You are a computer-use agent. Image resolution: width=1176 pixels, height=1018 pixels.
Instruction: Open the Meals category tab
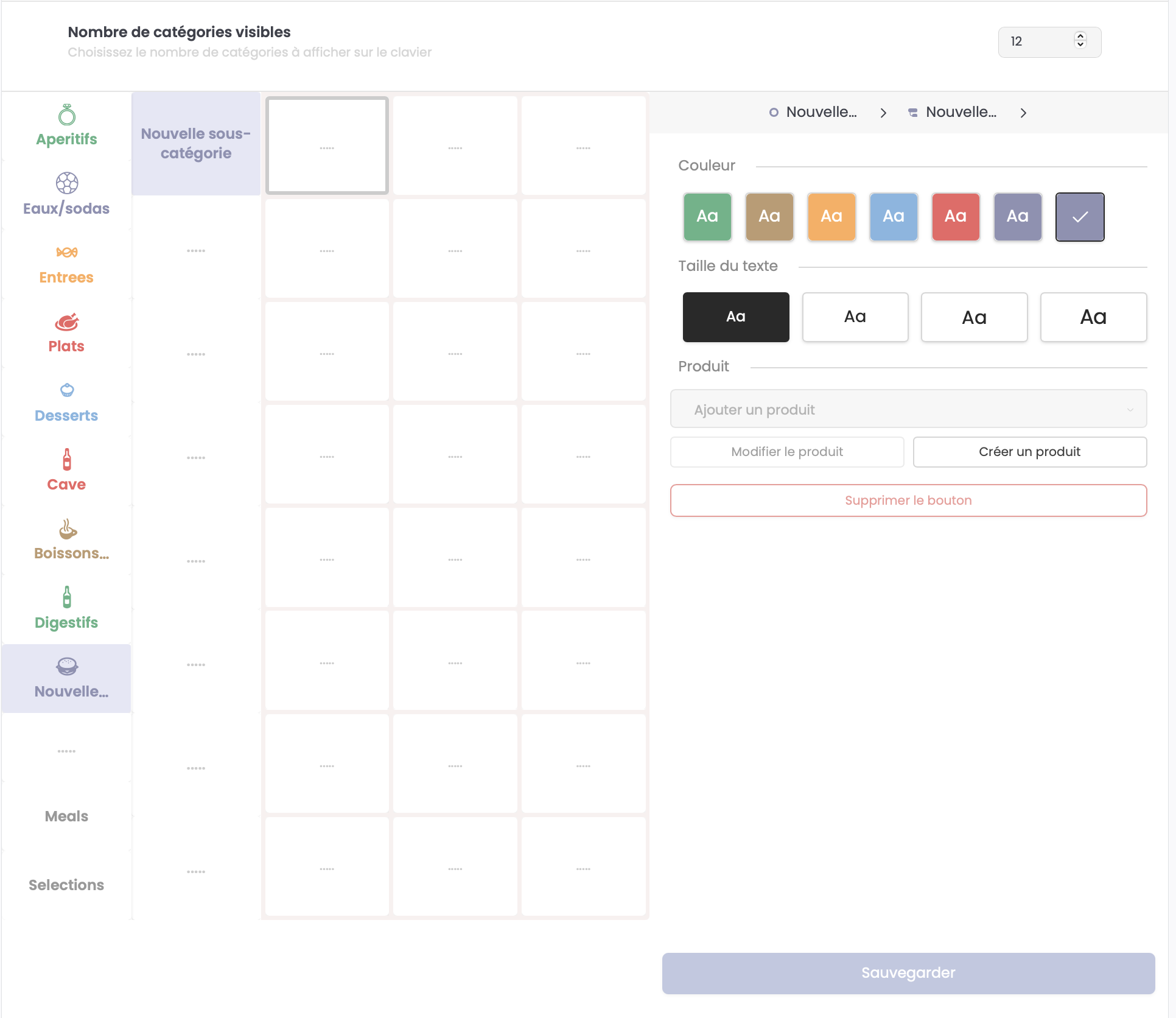(x=66, y=816)
